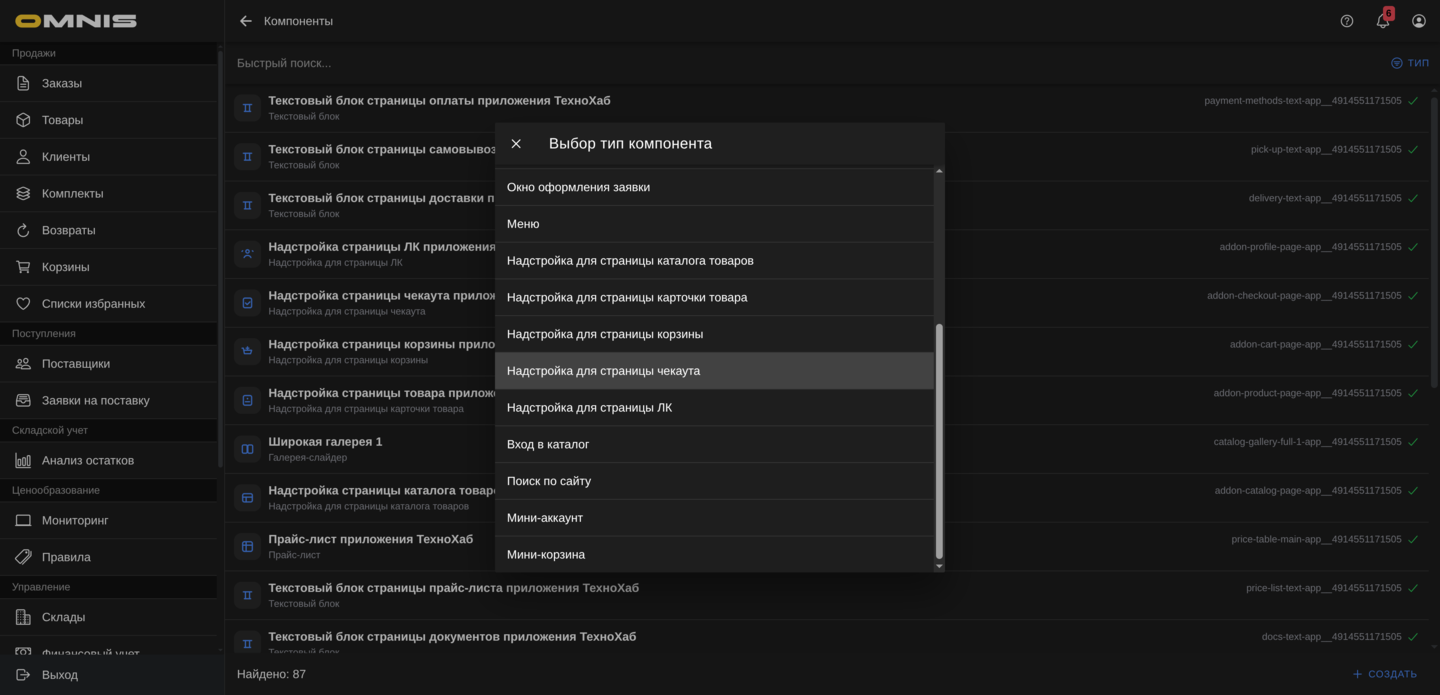Click the Списки избранных heart icon
This screenshot has width=1440, height=695.
click(x=23, y=304)
